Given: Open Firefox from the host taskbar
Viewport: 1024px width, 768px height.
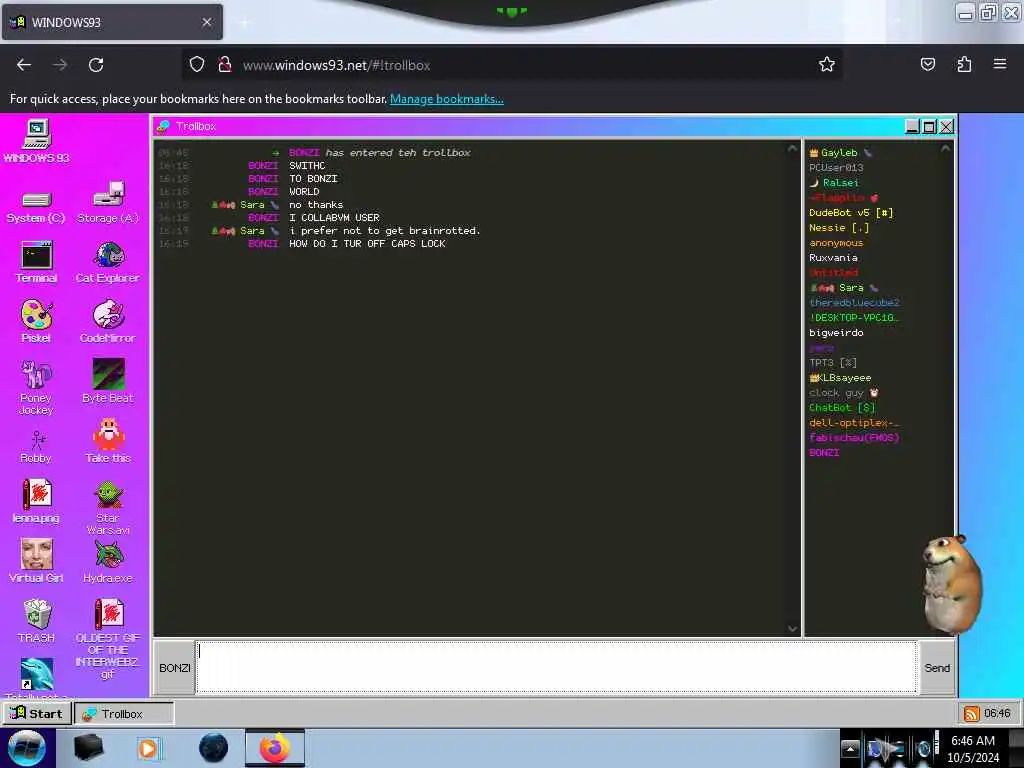Looking at the screenshot, I should coord(275,748).
